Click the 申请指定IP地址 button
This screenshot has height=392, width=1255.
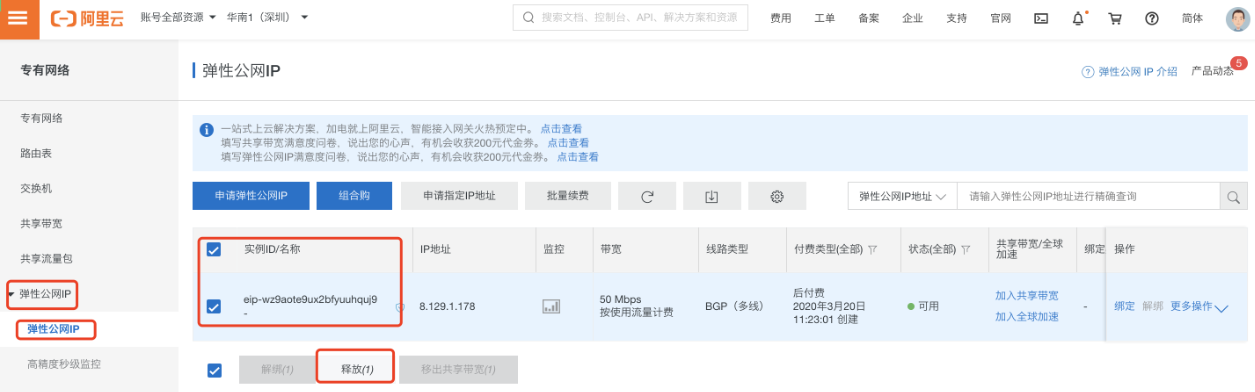tap(458, 197)
